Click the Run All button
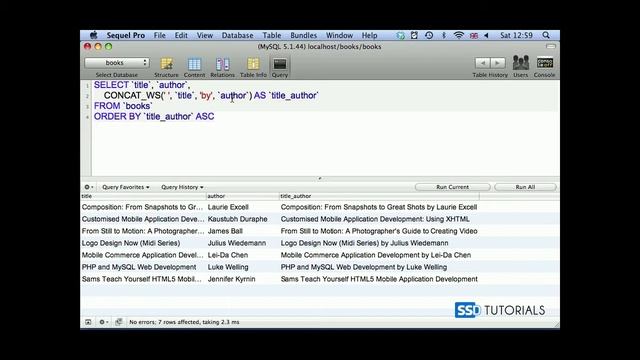The height and width of the screenshot is (360, 640). 525,187
